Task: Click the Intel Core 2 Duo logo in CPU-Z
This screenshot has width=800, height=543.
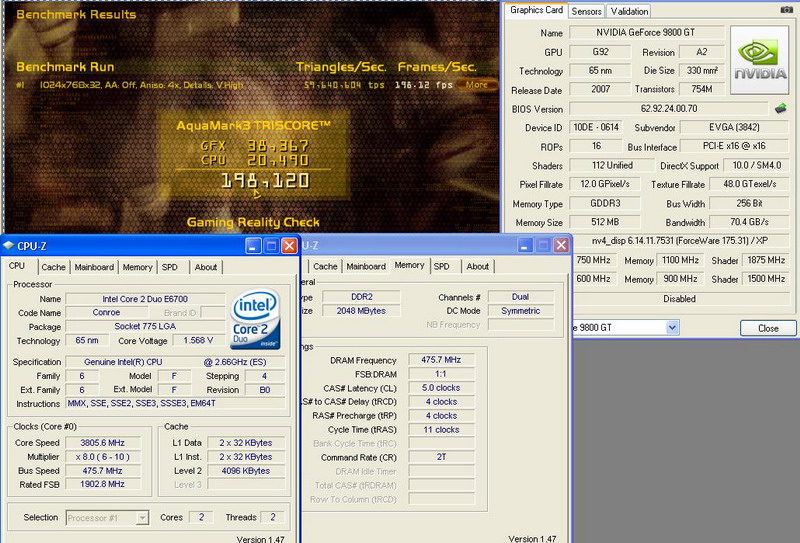Action: coord(255,319)
